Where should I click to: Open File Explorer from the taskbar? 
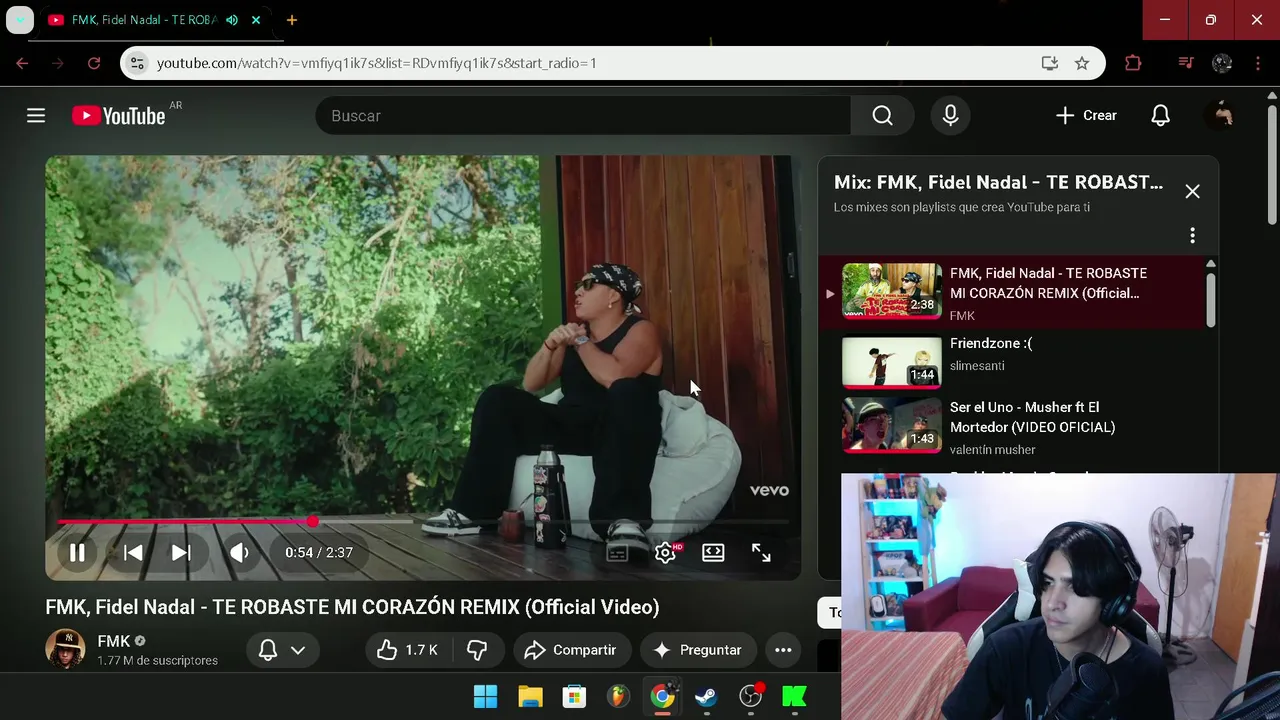[530, 696]
